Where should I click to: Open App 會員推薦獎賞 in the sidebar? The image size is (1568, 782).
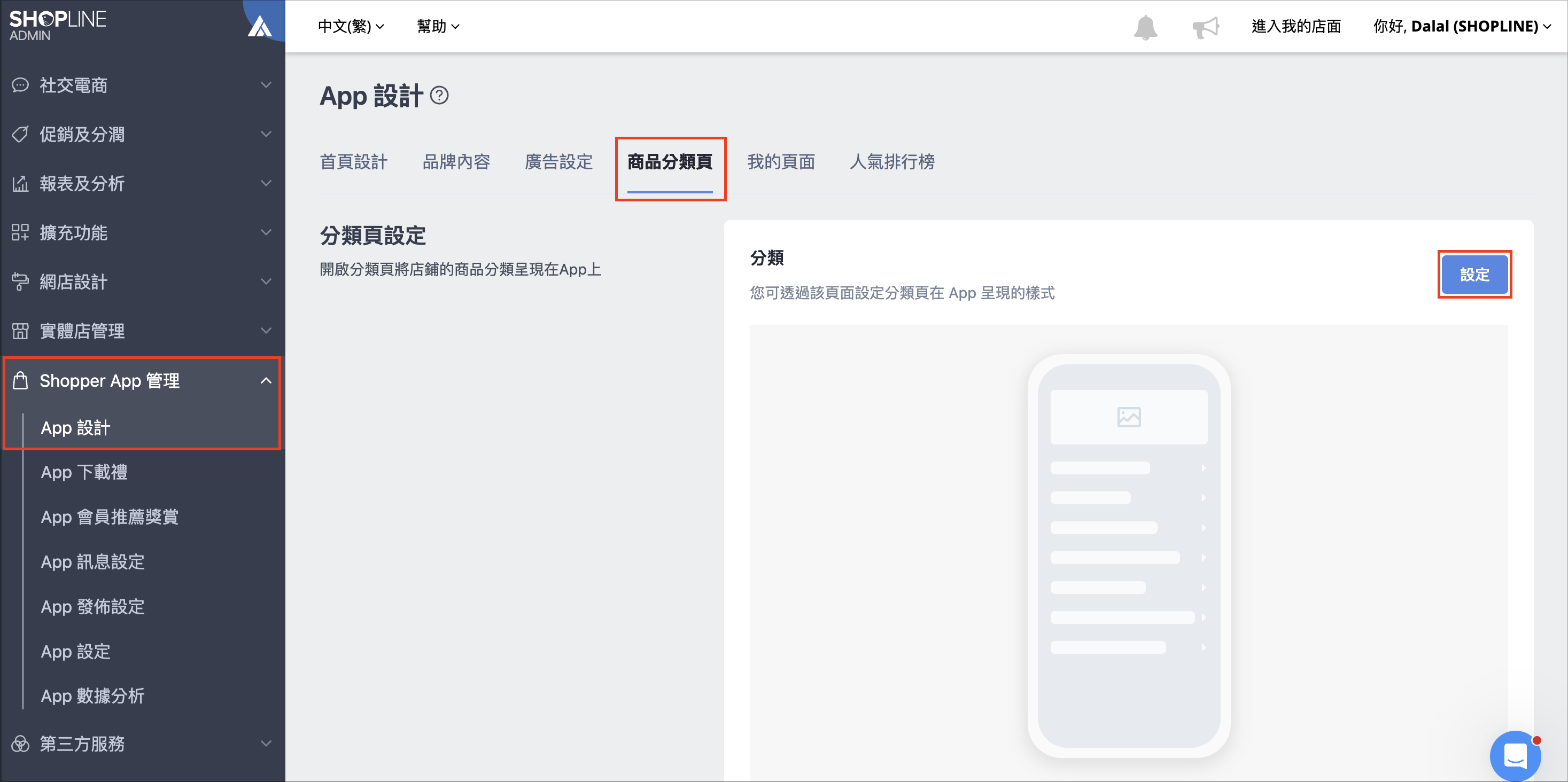pos(110,517)
